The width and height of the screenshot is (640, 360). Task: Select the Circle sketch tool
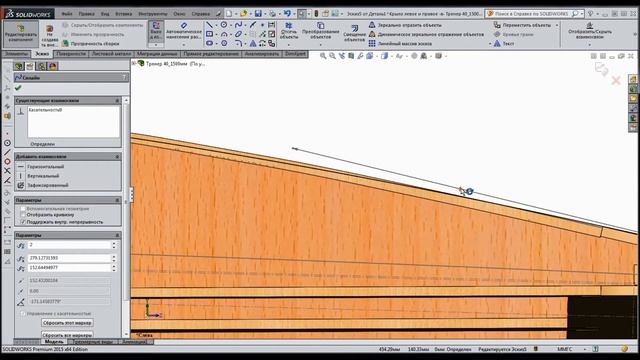click(x=224, y=25)
